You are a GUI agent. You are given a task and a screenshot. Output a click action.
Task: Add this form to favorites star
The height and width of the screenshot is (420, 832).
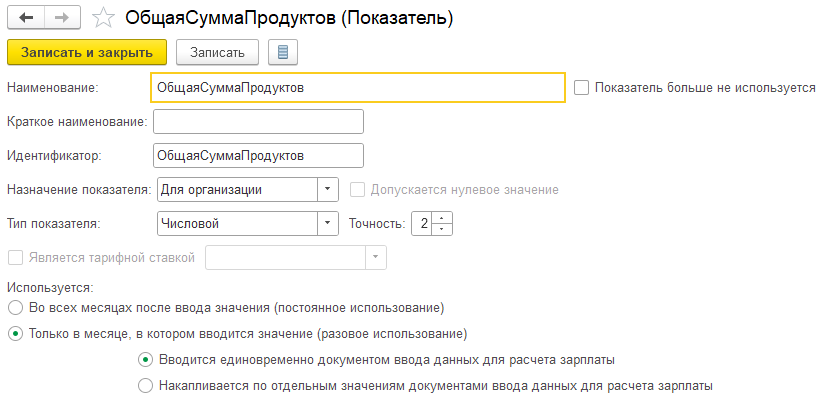tap(102, 18)
